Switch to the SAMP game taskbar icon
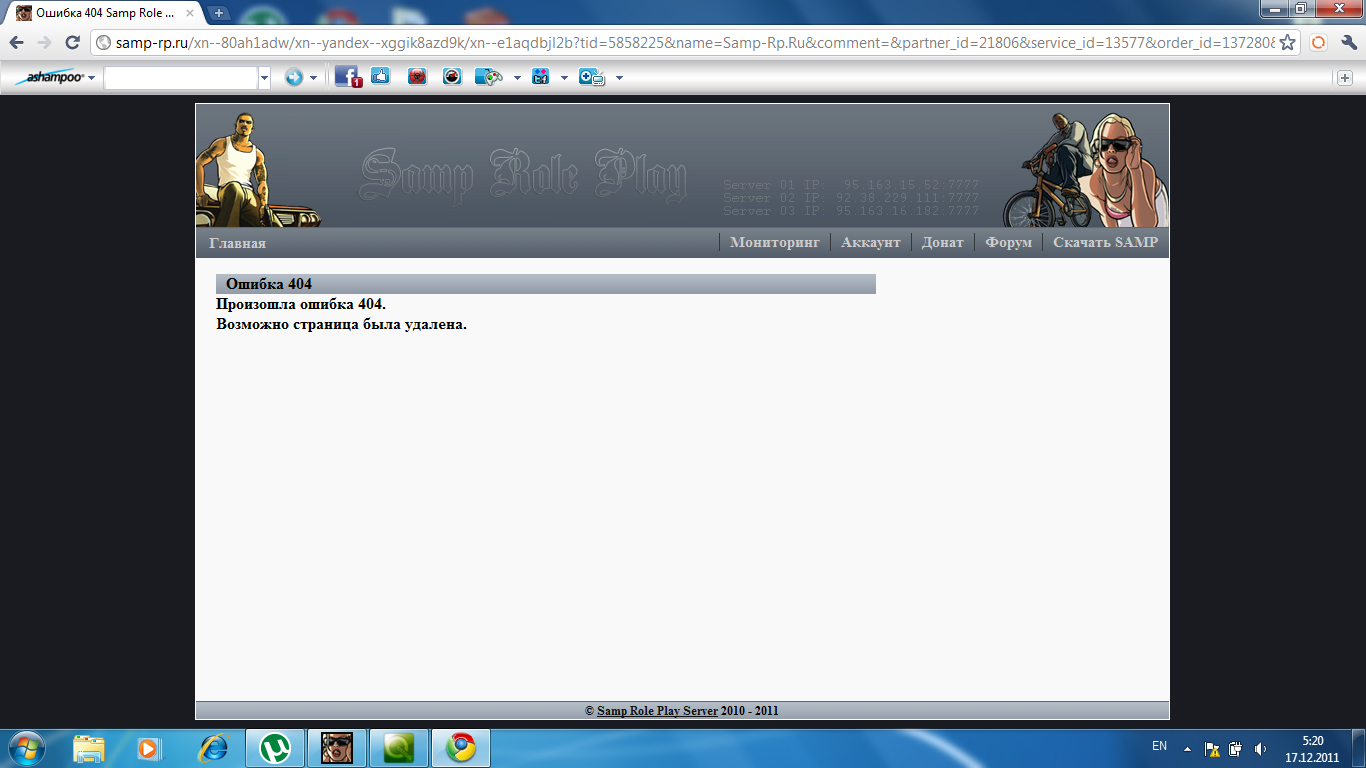The height and width of the screenshot is (768, 1366). click(337, 747)
